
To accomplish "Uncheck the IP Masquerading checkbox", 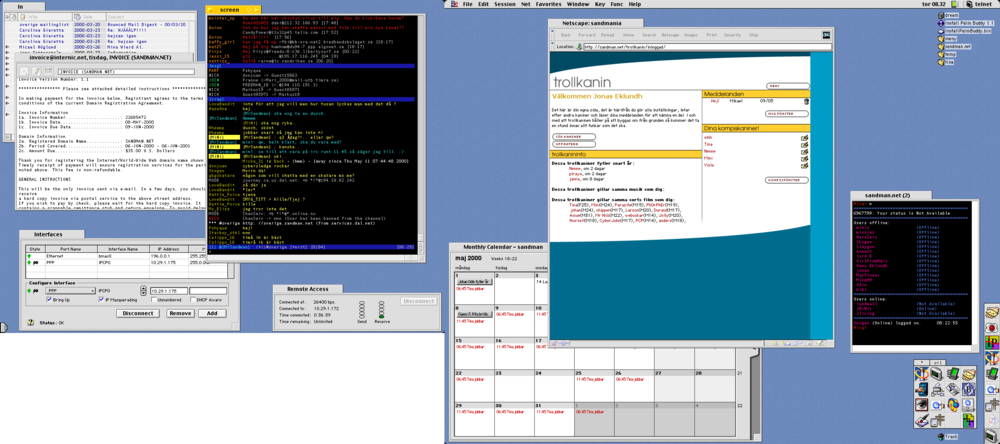I will [x=100, y=299].
